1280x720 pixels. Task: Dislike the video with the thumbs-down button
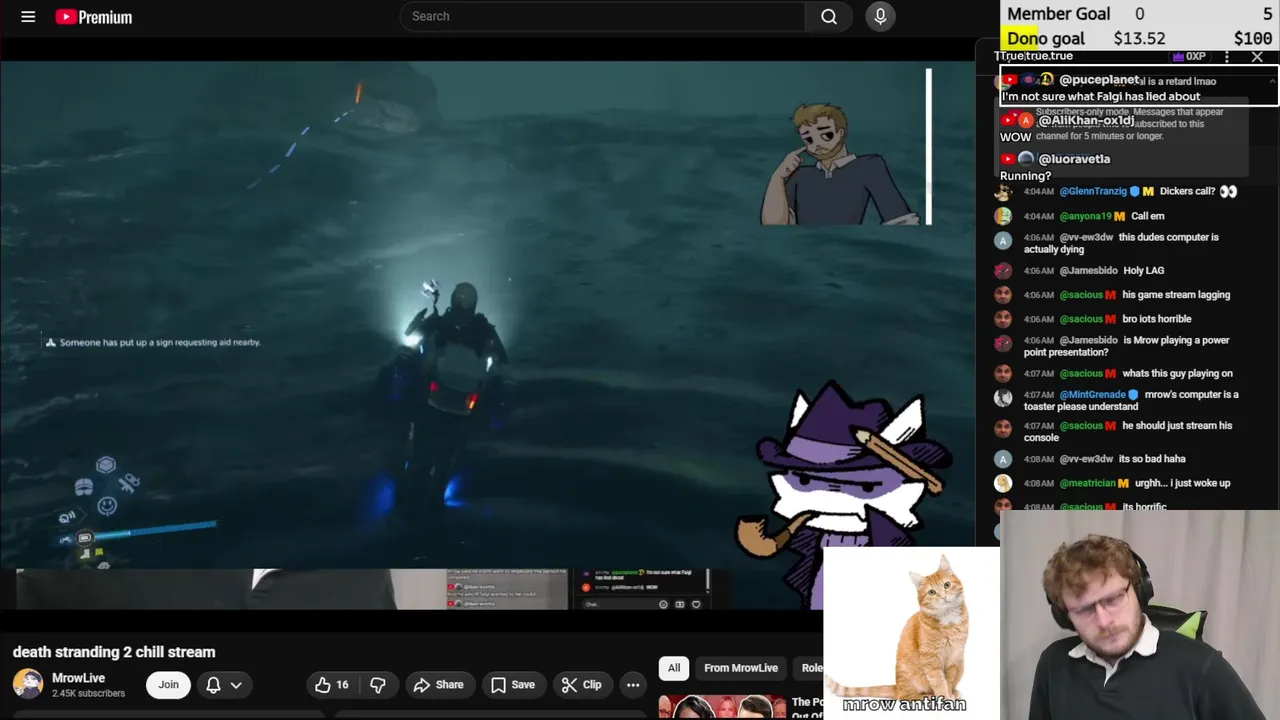378,685
